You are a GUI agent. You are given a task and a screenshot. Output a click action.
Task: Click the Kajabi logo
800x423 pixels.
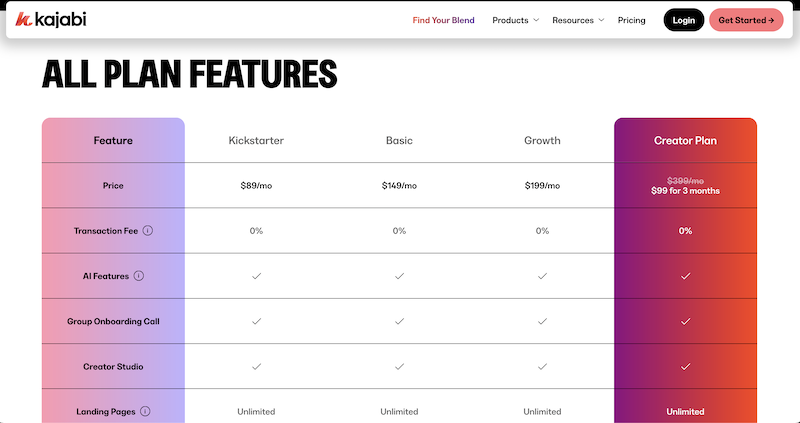[51, 20]
